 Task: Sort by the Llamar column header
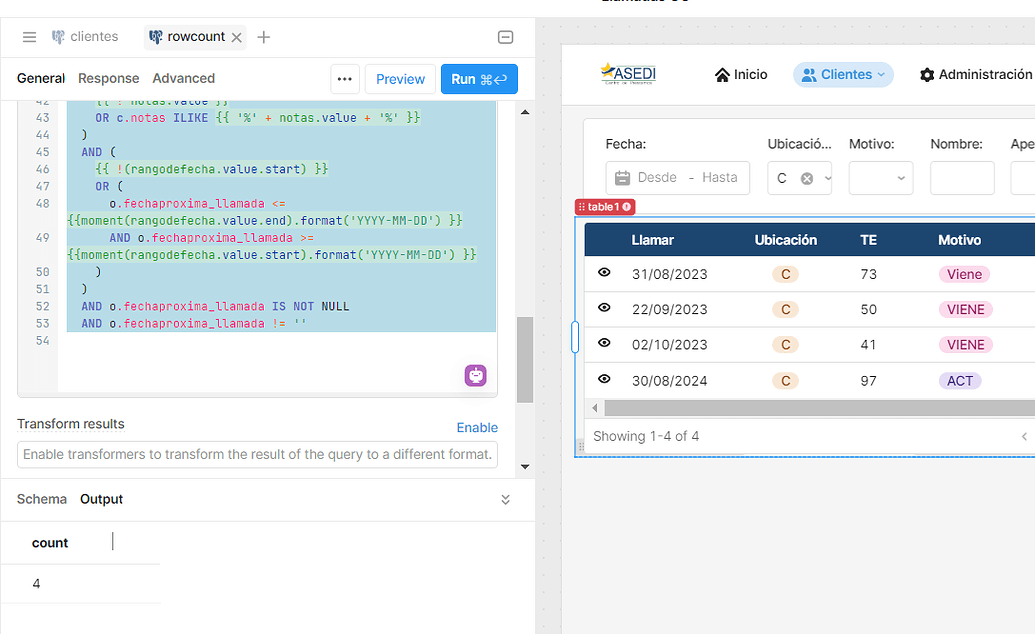[652, 240]
